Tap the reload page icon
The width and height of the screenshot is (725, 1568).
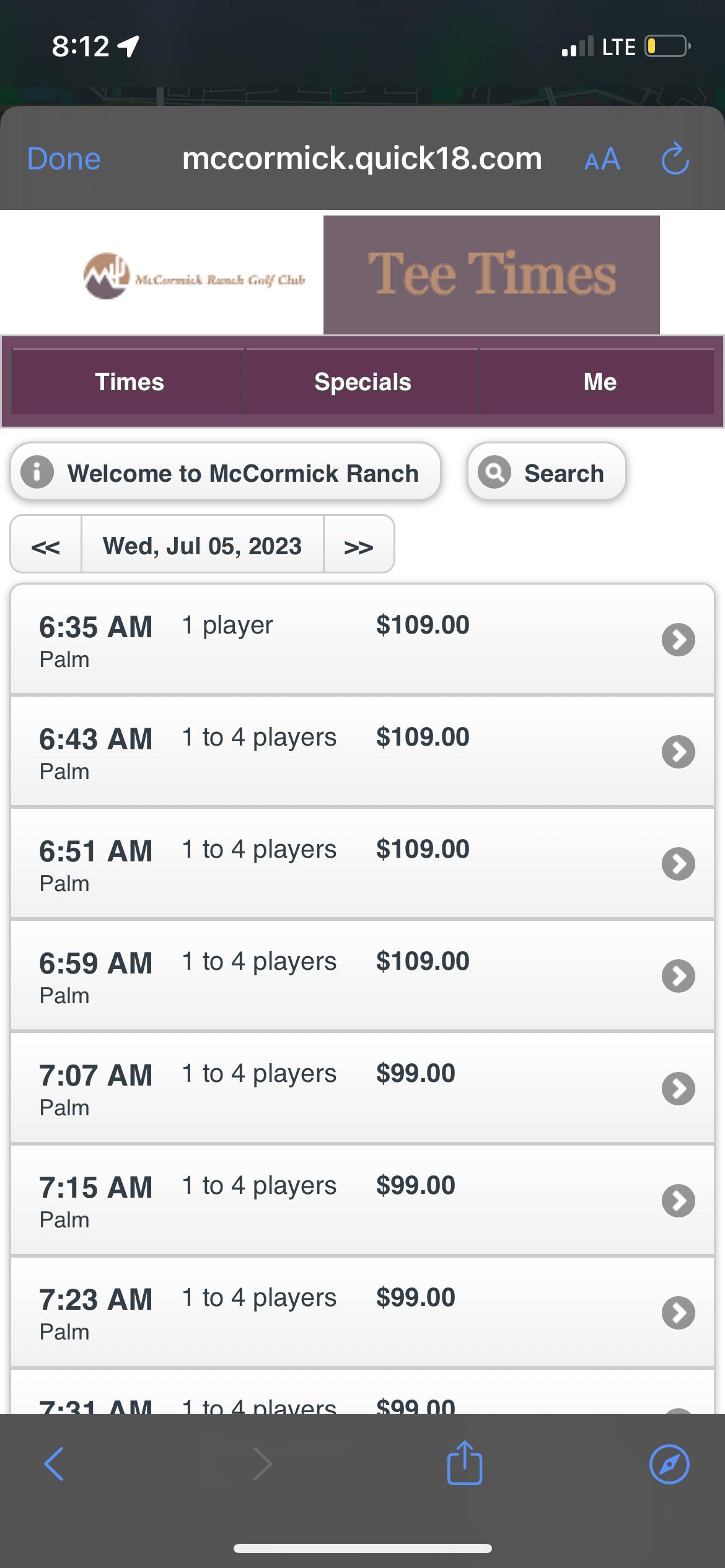(675, 159)
